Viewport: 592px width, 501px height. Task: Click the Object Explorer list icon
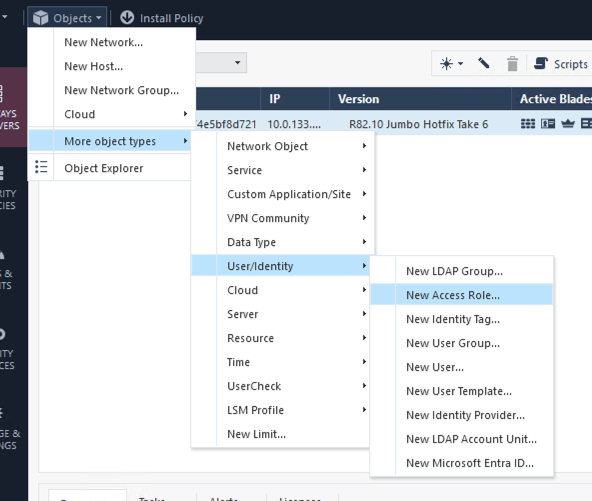[41, 167]
